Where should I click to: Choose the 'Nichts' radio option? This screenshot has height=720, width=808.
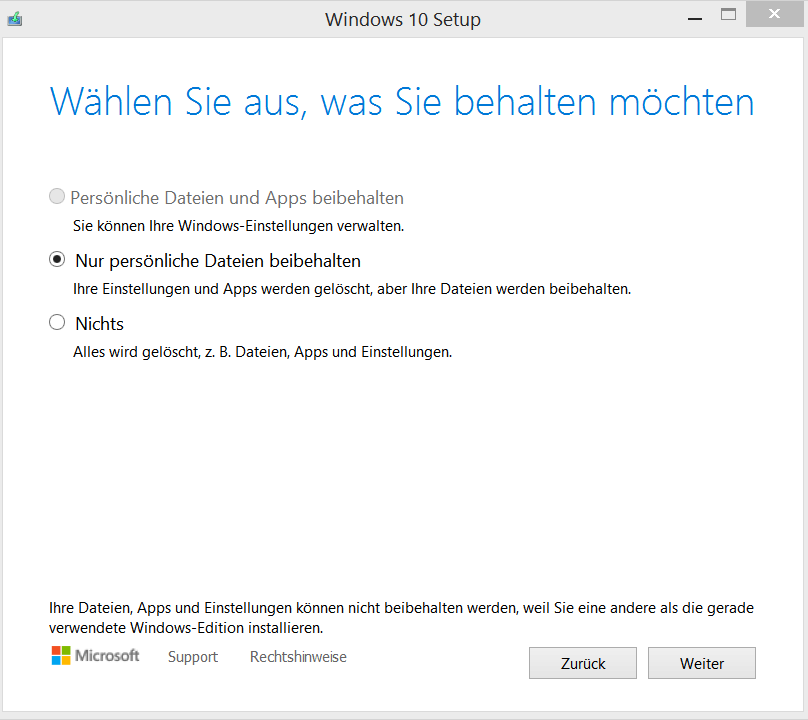click(57, 322)
